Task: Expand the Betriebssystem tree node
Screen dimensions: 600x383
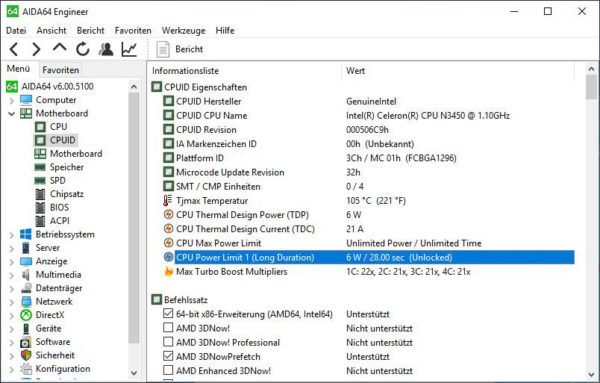Action: [x=11, y=235]
